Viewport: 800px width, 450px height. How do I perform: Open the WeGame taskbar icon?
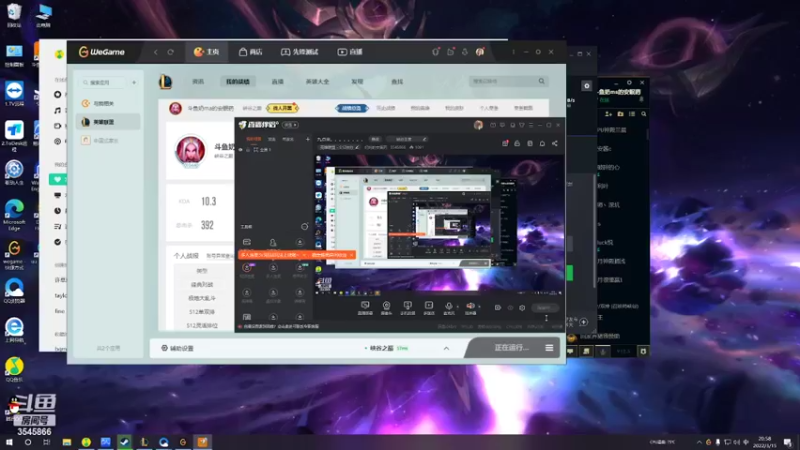(x=183, y=442)
